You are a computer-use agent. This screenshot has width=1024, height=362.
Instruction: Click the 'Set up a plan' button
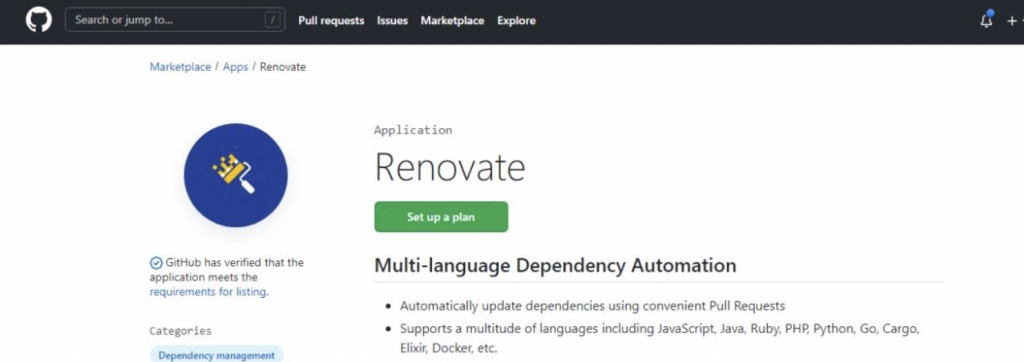pyautogui.click(x=441, y=217)
